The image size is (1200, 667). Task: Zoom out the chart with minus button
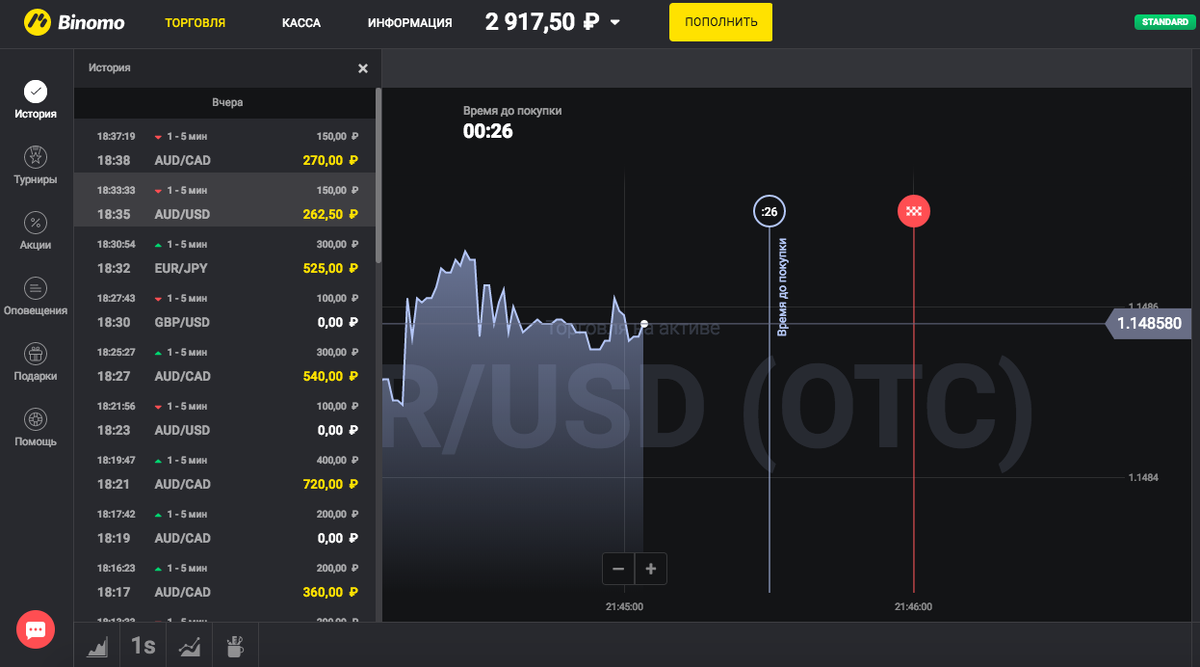618,569
